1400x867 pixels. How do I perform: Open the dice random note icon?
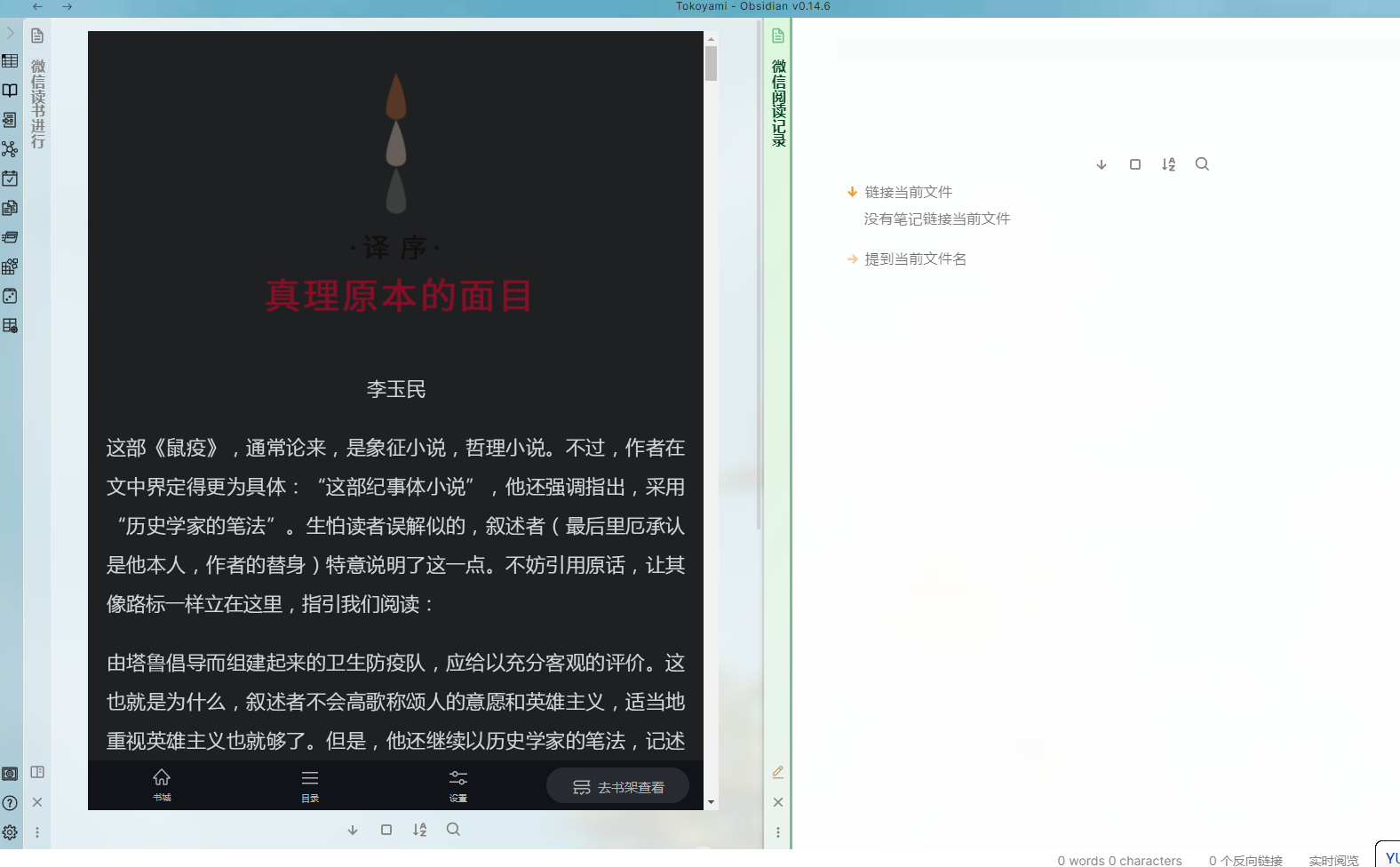tap(10, 296)
